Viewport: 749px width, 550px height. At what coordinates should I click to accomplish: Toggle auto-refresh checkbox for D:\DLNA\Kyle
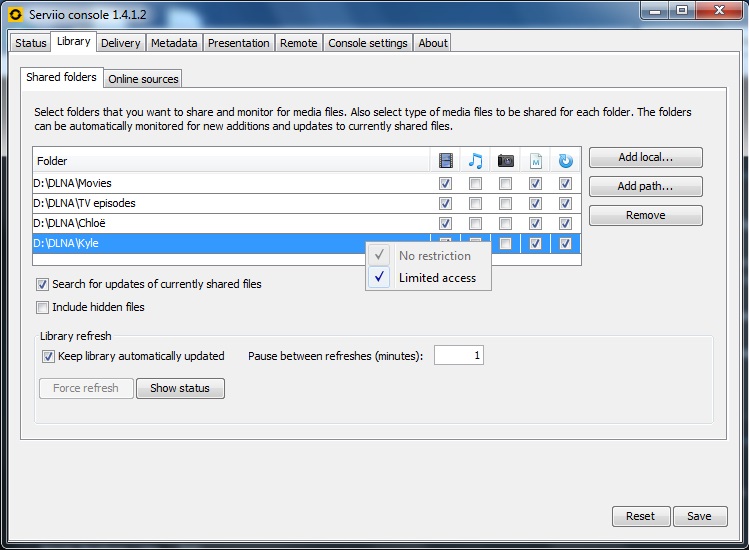tap(566, 244)
